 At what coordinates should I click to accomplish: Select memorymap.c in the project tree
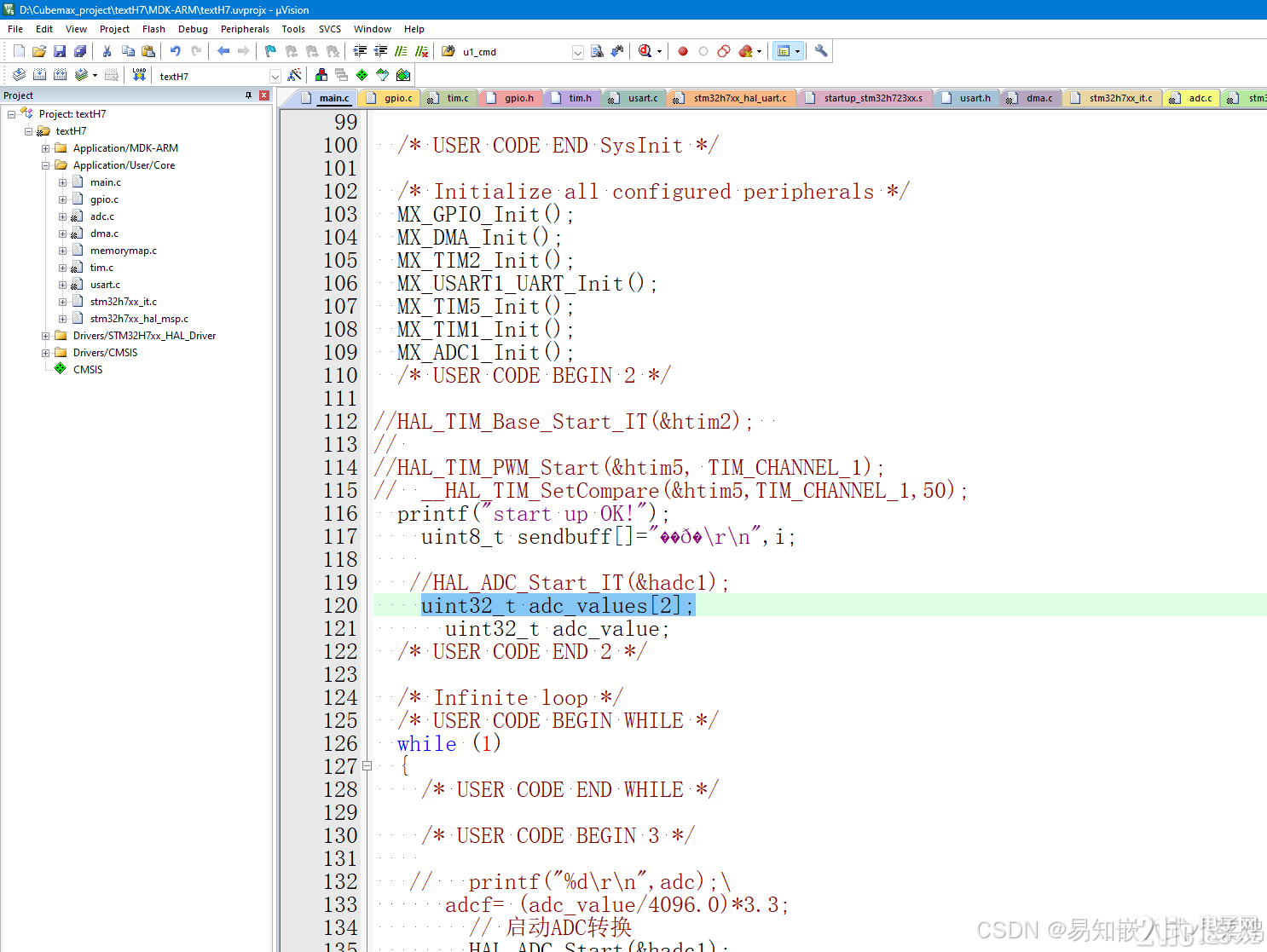coord(124,251)
